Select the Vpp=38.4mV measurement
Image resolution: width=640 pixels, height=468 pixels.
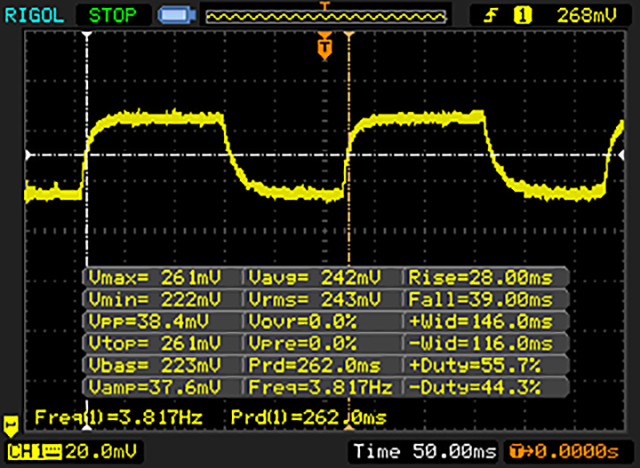(149, 322)
